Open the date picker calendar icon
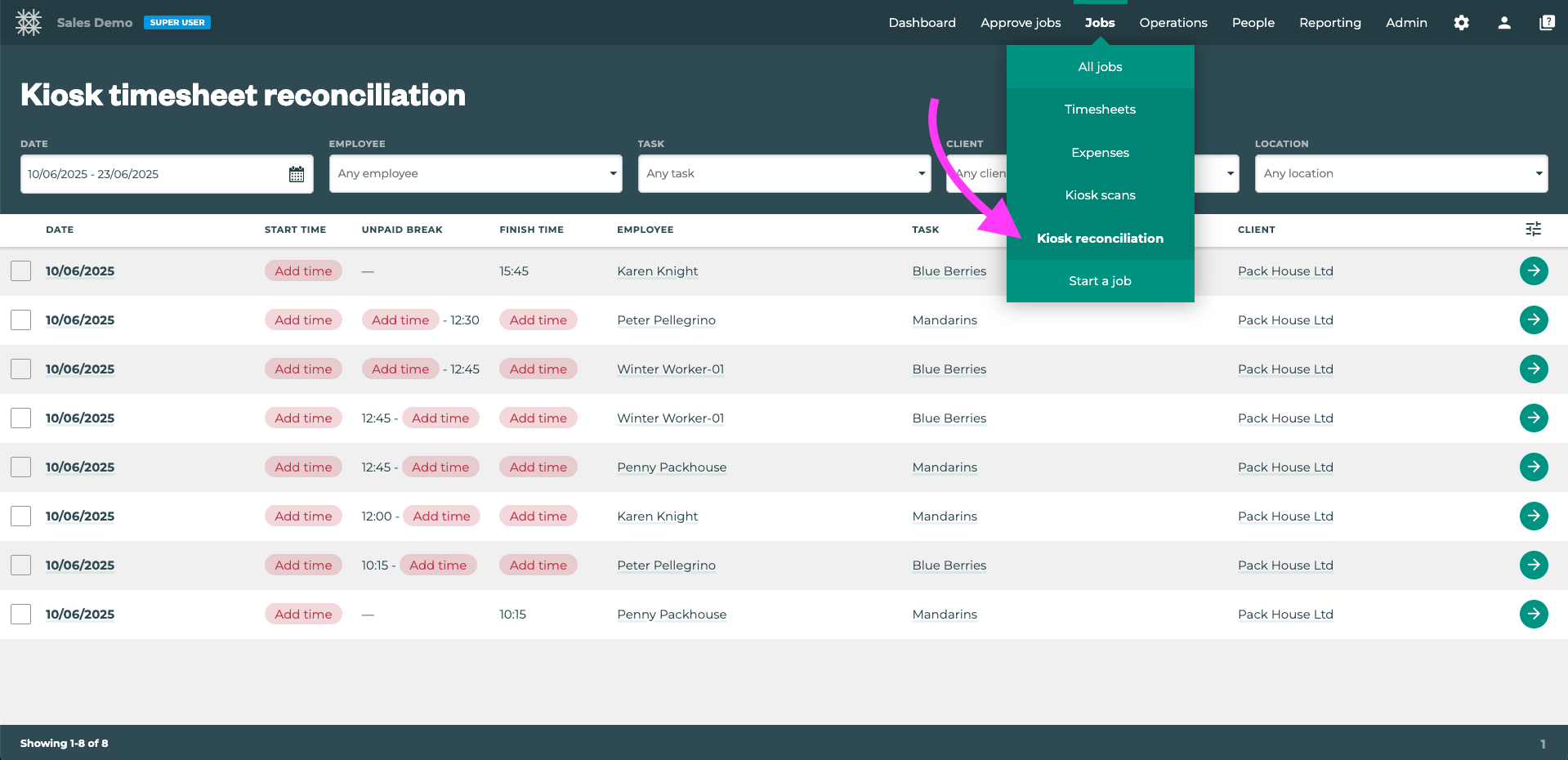The width and height of the screenshot is (1568, 760). pos(297,174)
